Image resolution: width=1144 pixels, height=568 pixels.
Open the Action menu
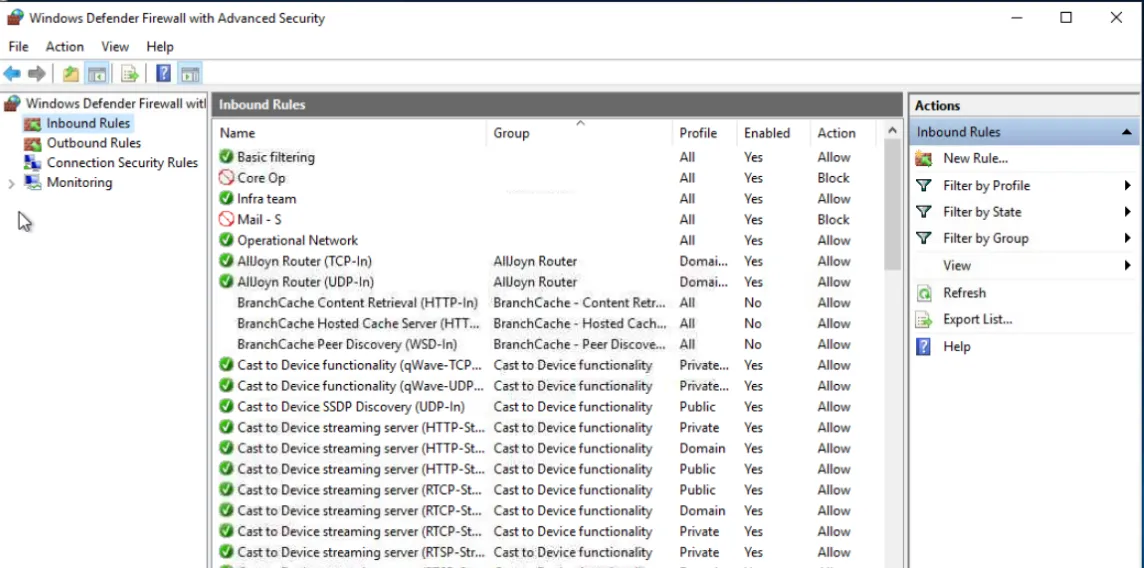coord(64,46)
